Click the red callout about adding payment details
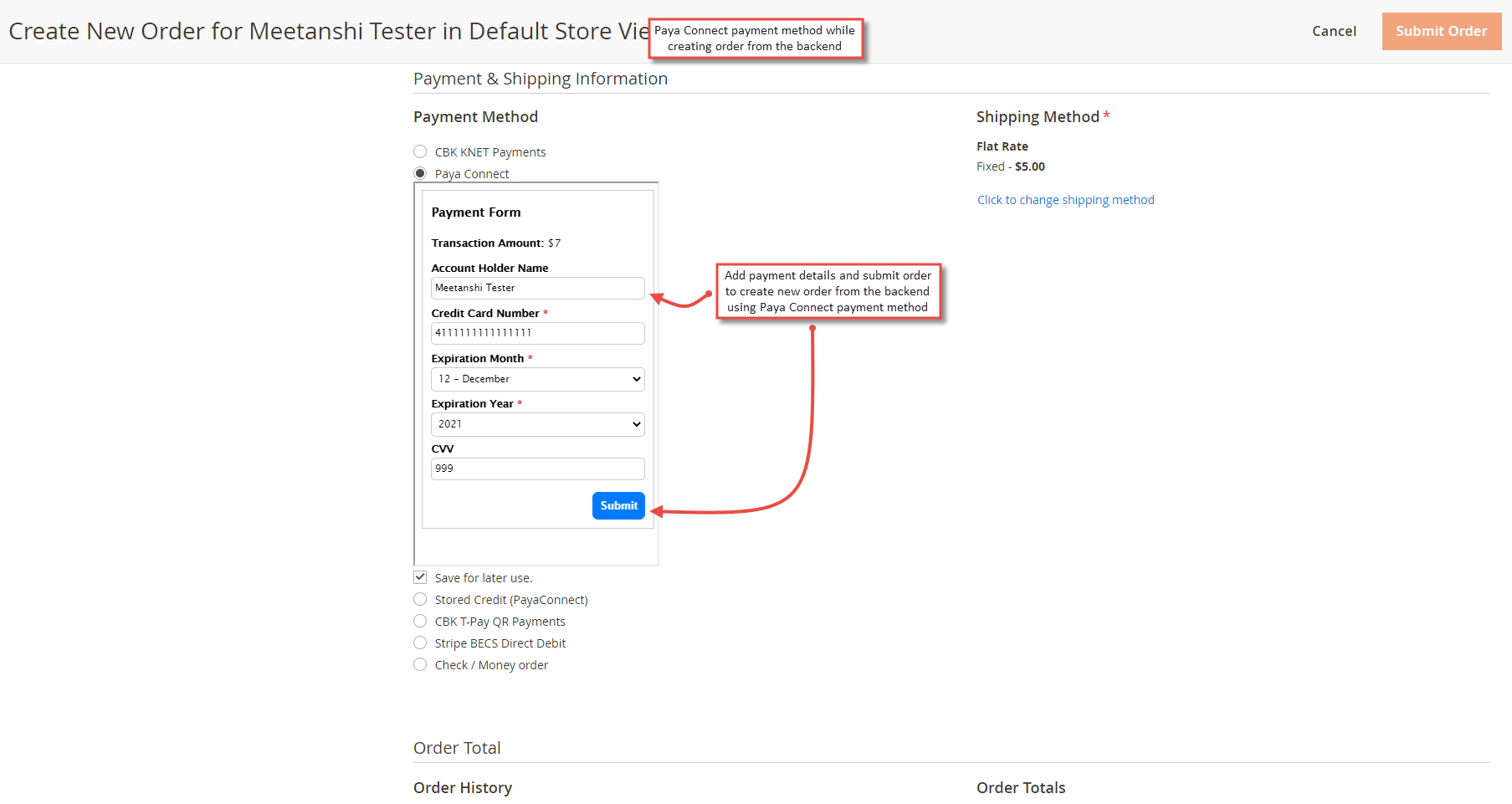Screen dimensions: 1512x804 [828, 291]
